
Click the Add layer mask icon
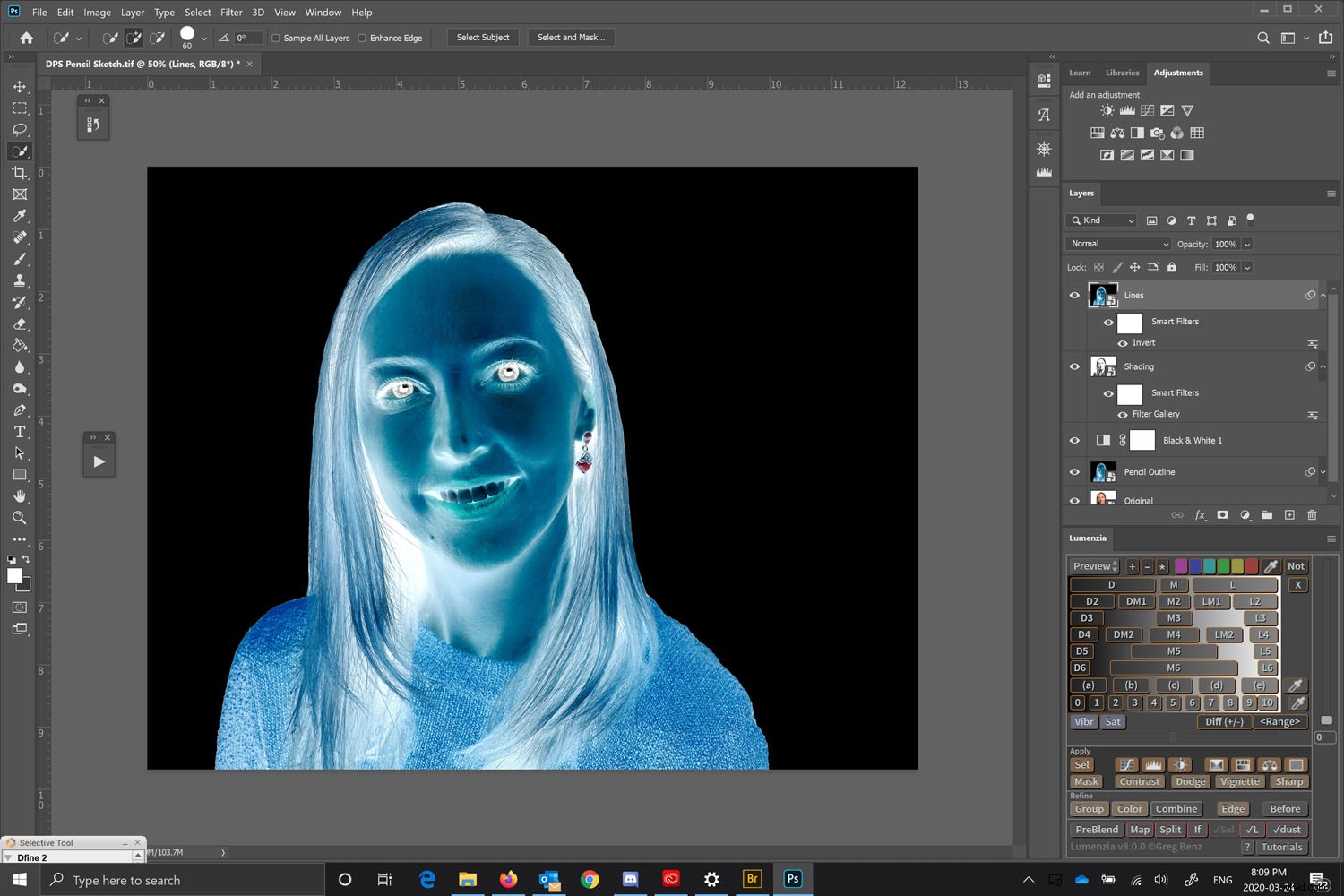(1222, 515)
